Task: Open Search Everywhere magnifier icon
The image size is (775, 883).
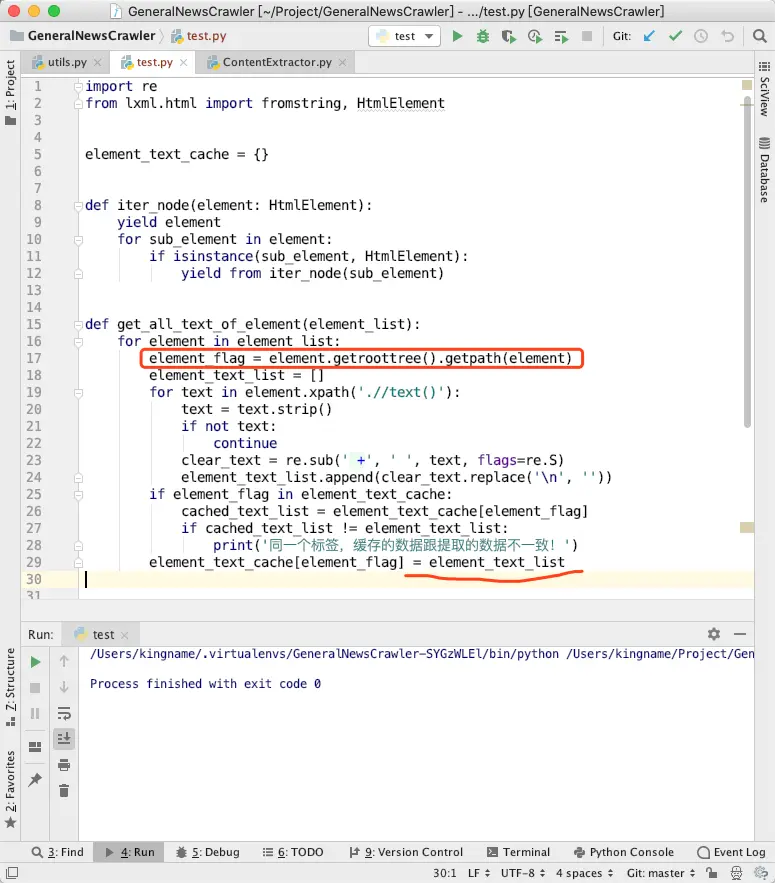Action: coord(759,36)
